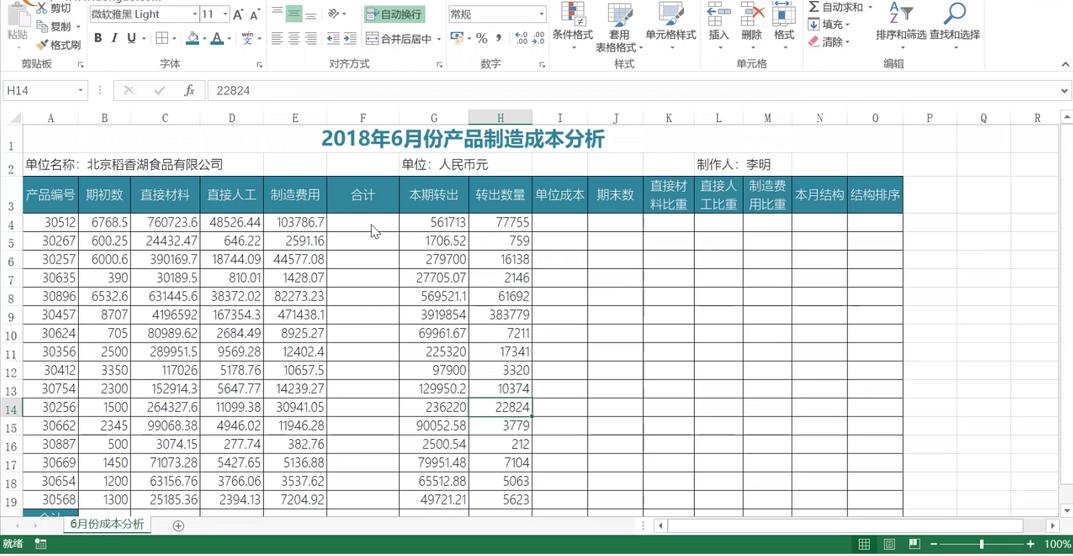Decrease font size with small A
This screenshot has width=1073, height=556.
pos(255,14)
